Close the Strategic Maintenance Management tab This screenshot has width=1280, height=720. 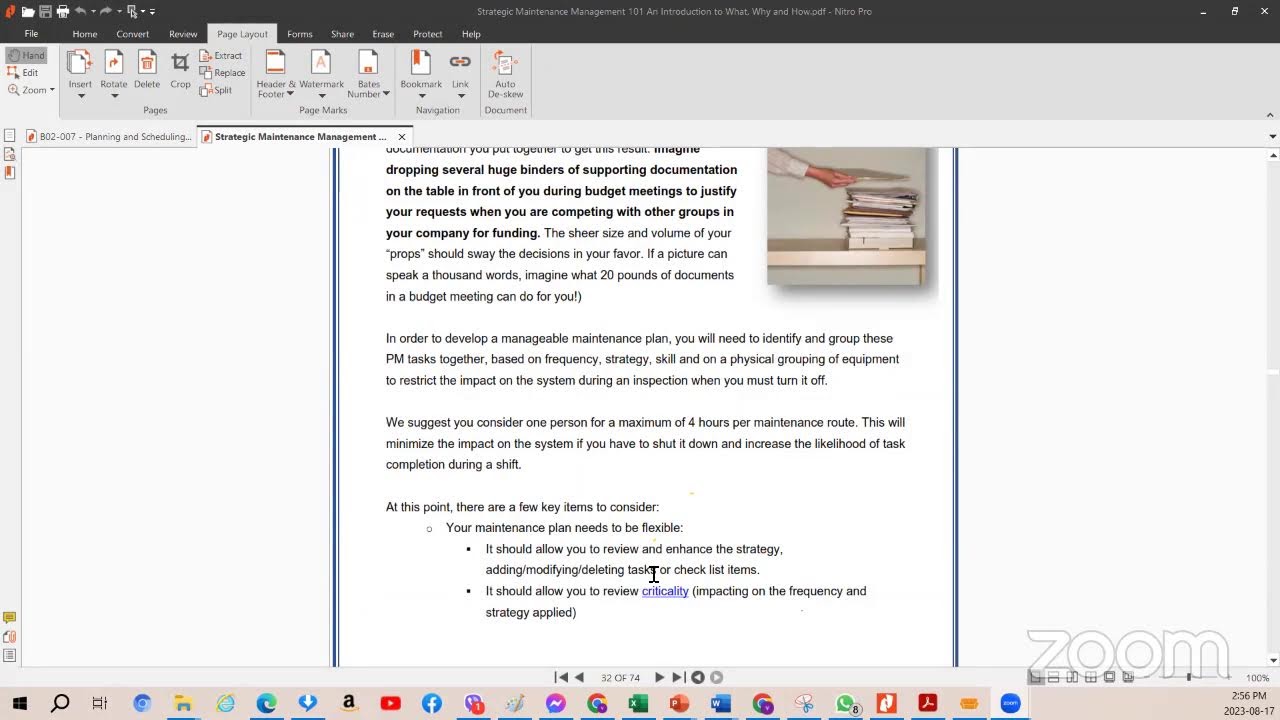pyautogui.click(x=402, y=137)
